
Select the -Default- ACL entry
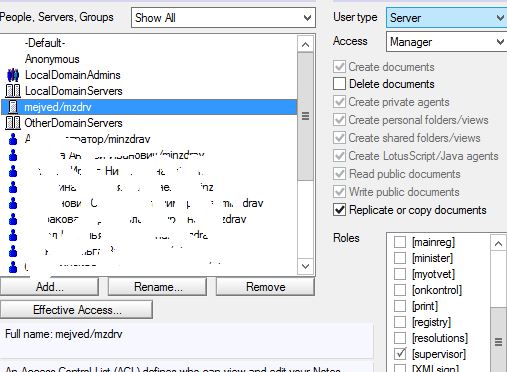pos(45,43)
